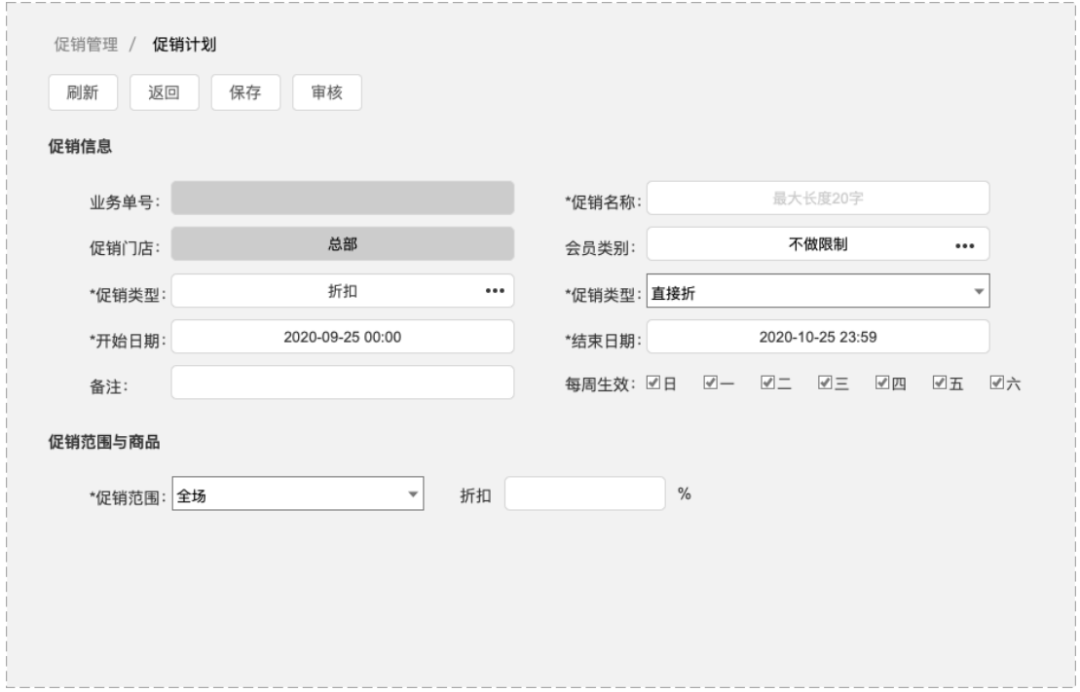Click the 促销门店 总部 field
This screenshot has width=1080, height=692.
point(342,244)
